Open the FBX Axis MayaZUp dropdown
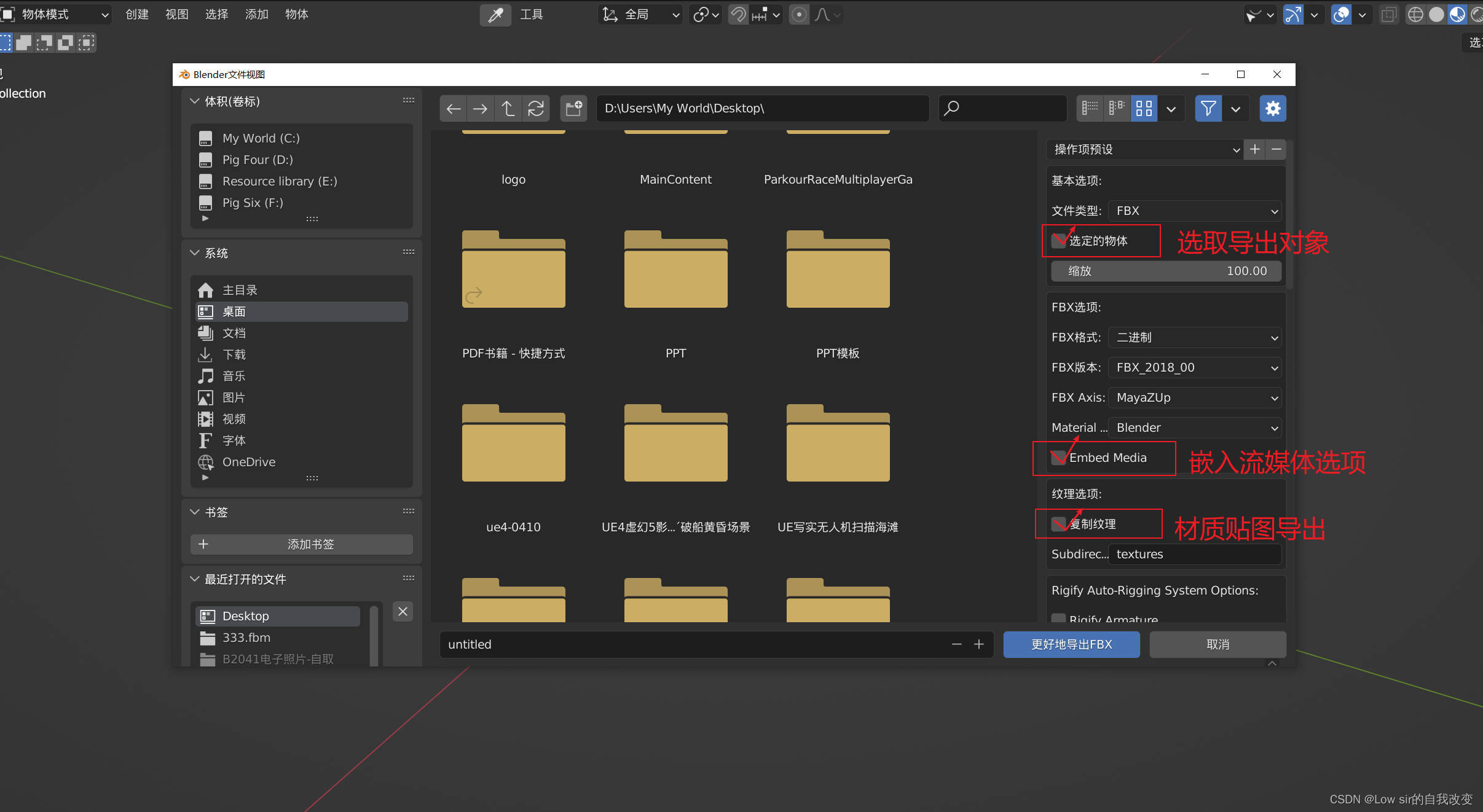This screenshot has width=1483, height=812. click(x=1195, y=397)
